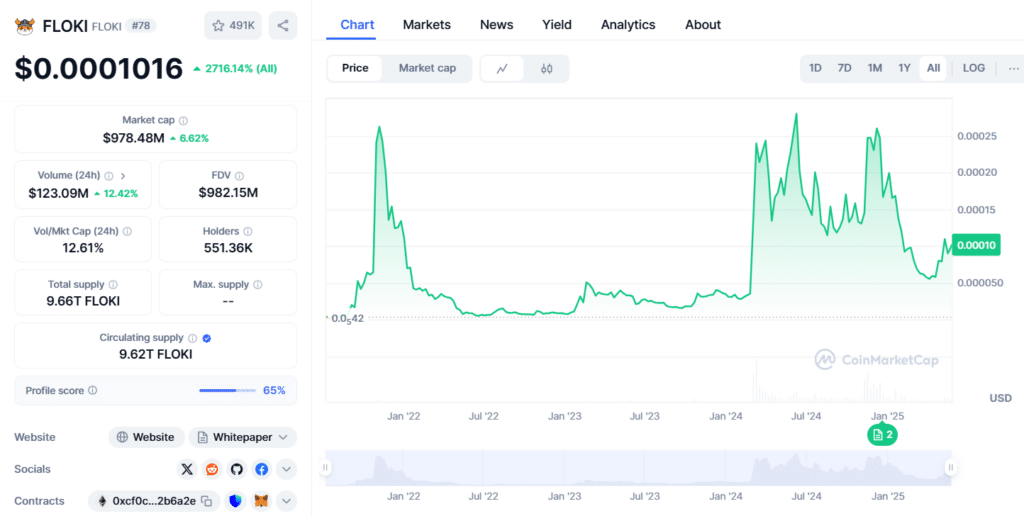Click Market cap info icon
1024x516 pixels.
tap(184, 121)
